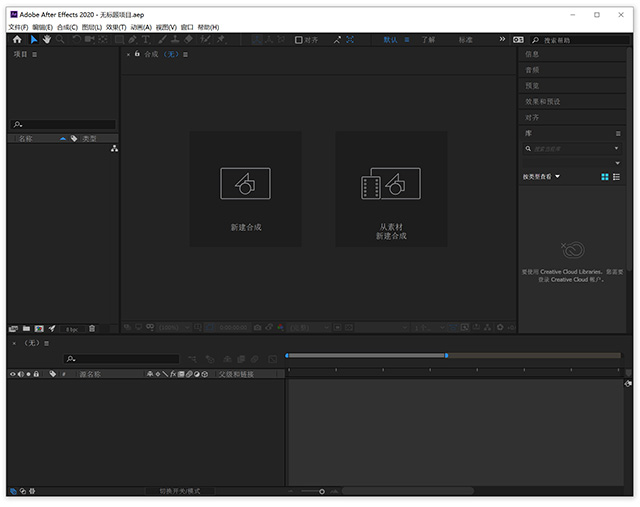The width and height of the screenshot is (640, 507).
Task: Click the new folder icon in Project panel
Action: (26, 328)
